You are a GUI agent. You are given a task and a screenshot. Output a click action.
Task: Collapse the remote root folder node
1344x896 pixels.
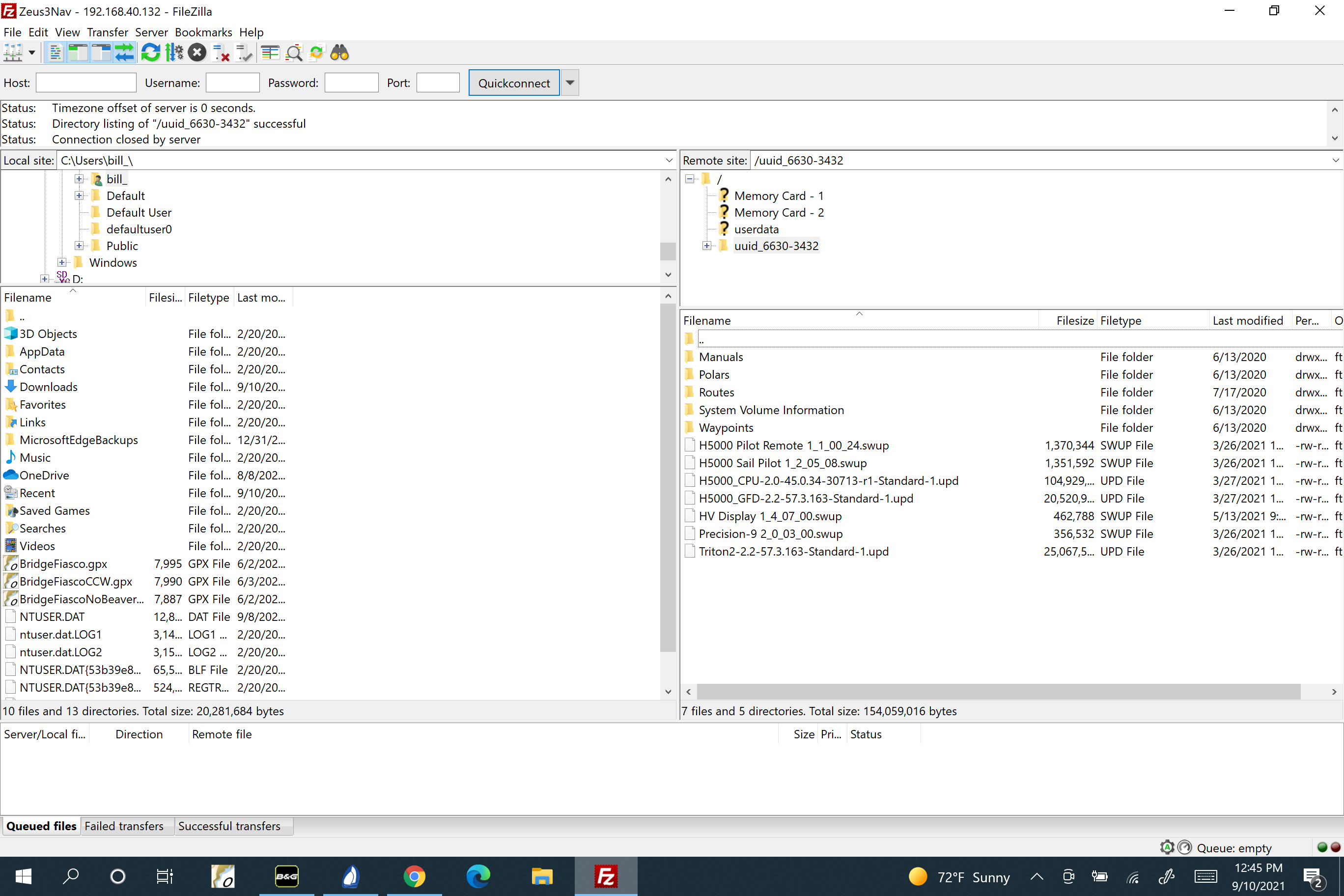click(690, 179)
